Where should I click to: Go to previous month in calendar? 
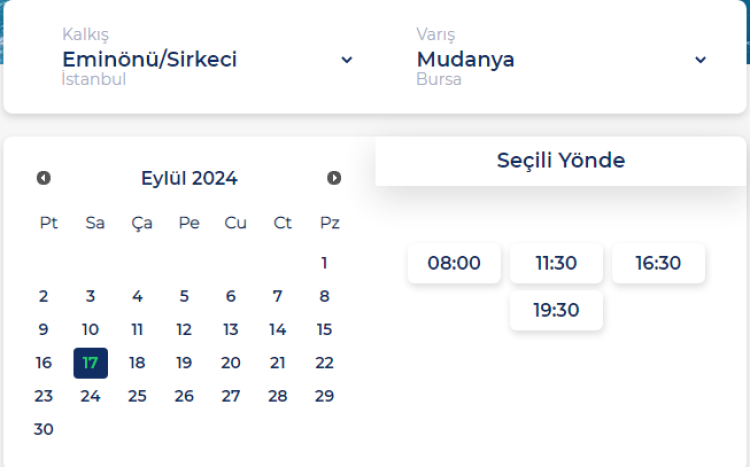click(44, 178)
